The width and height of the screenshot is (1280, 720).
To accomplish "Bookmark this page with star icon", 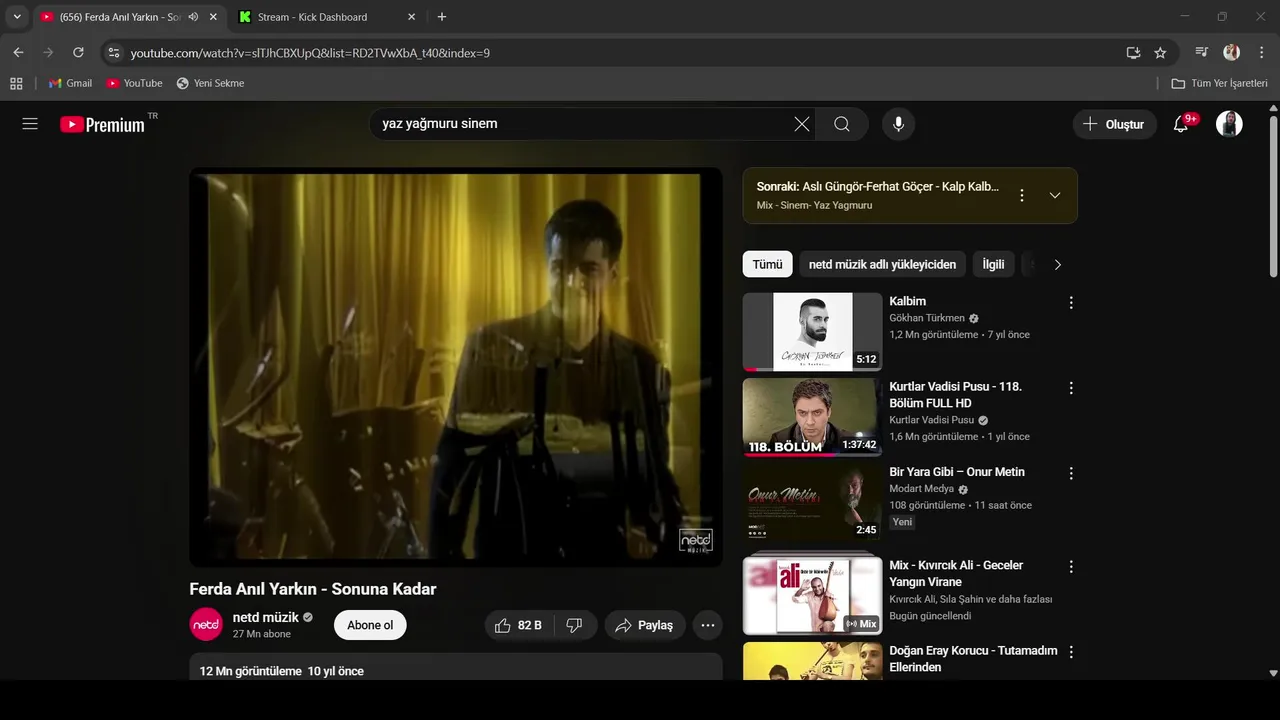I will pyautogui.click(x=1160, y=53).
